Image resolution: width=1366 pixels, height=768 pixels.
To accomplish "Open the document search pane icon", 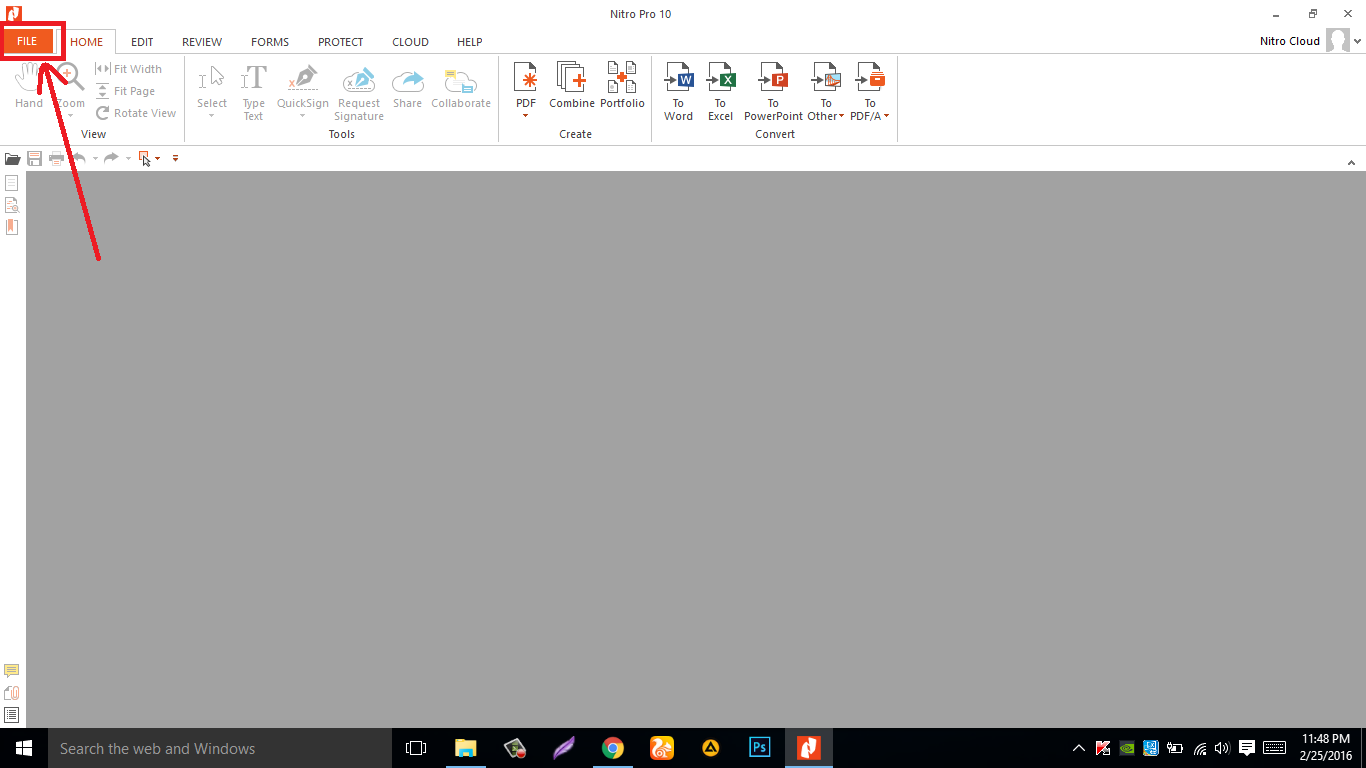I will 12,205.
